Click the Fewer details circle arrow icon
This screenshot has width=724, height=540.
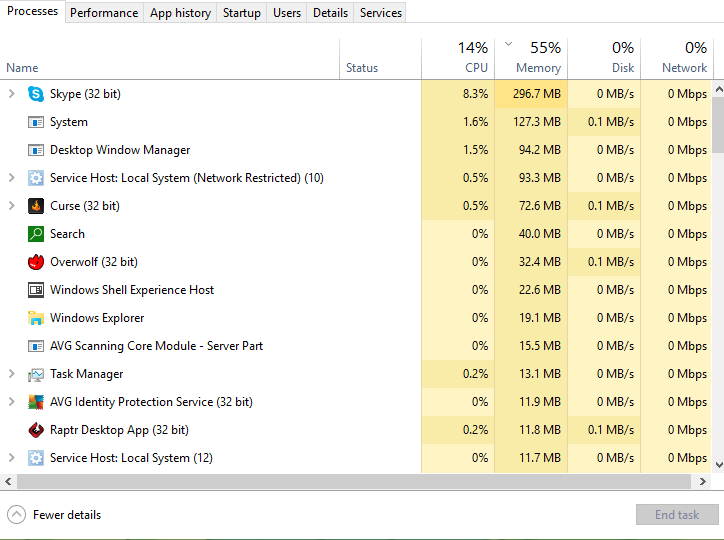pyautogui.click(x=17, y=515)
